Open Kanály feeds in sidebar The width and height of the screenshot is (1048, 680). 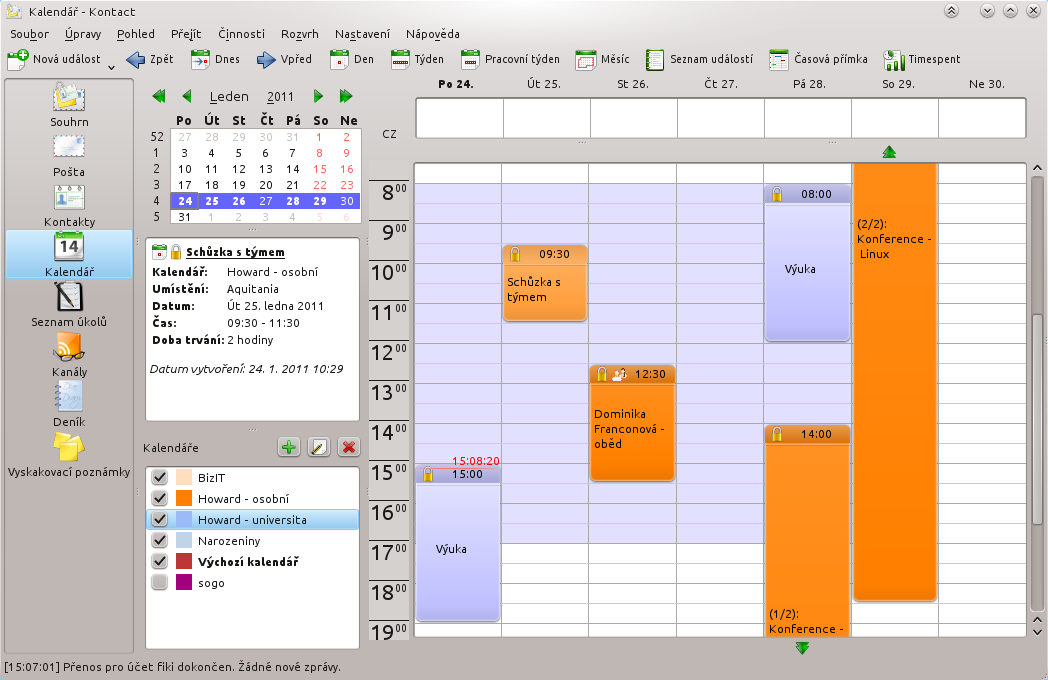(69, 353)
